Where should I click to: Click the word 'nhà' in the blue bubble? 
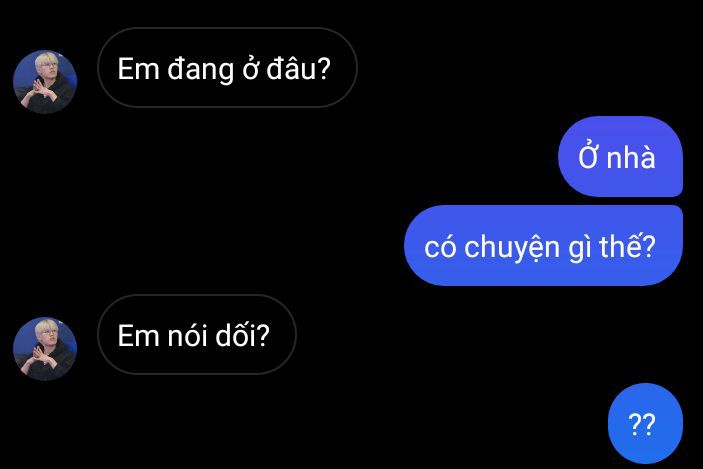631,156
